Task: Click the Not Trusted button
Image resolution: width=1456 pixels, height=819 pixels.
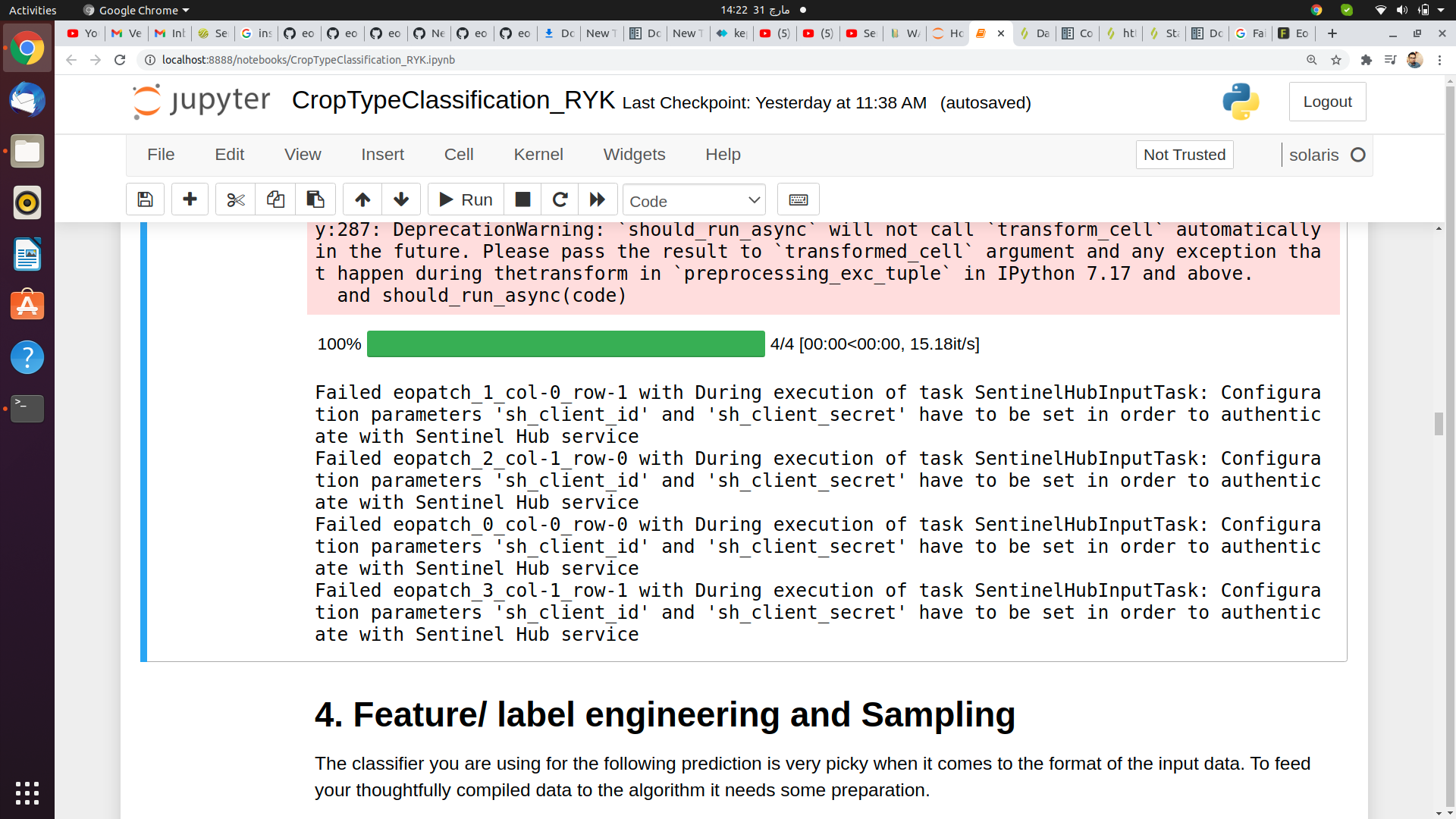Action: [x=1185, y=154]
